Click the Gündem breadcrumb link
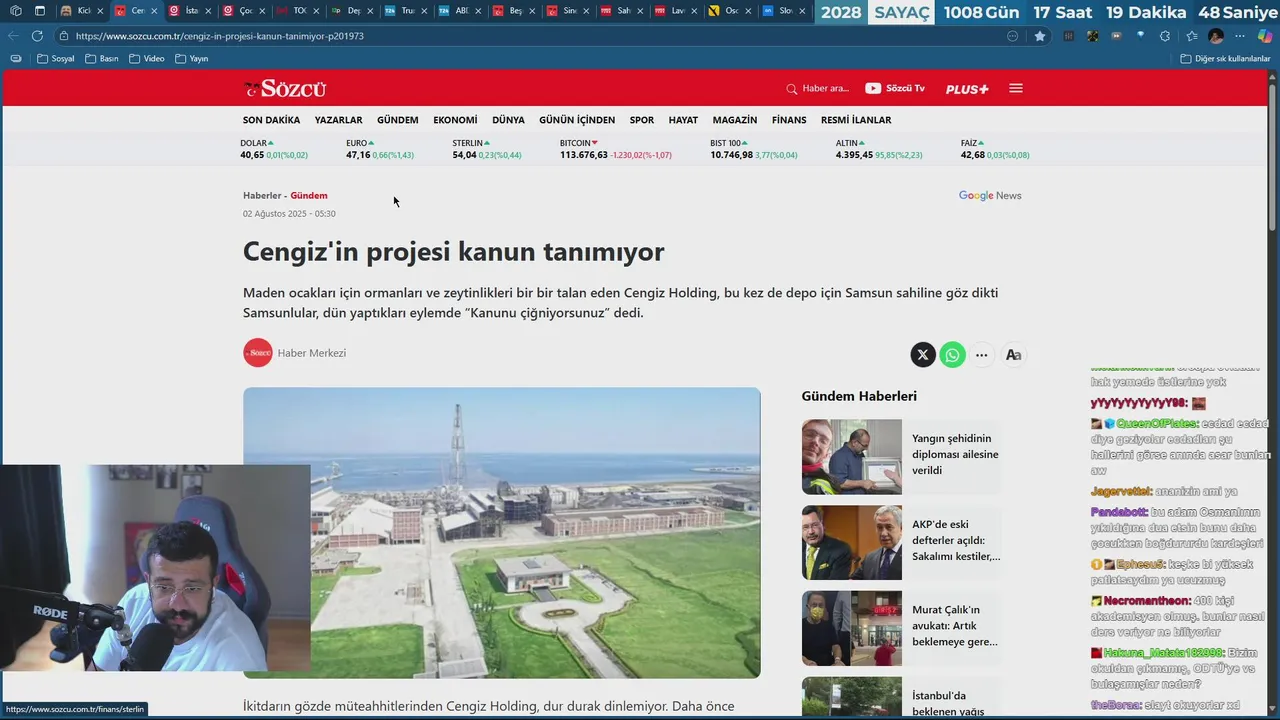The width and height of the screenshot is (1280, 720). (x=309, y=196)
